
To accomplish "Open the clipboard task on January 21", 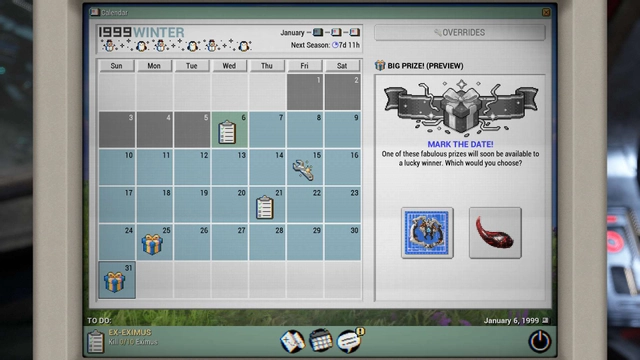I will pyautogui.click(x=264, y=207).
